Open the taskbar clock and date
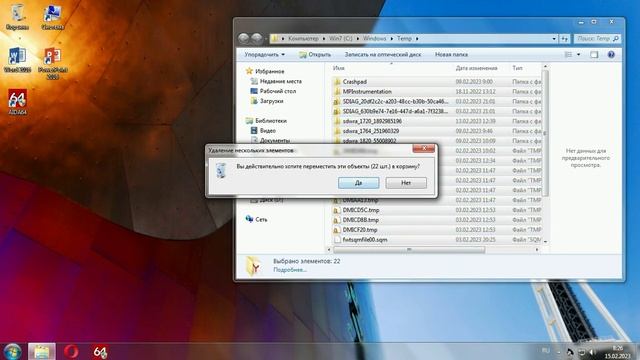 tap(618, 352)
